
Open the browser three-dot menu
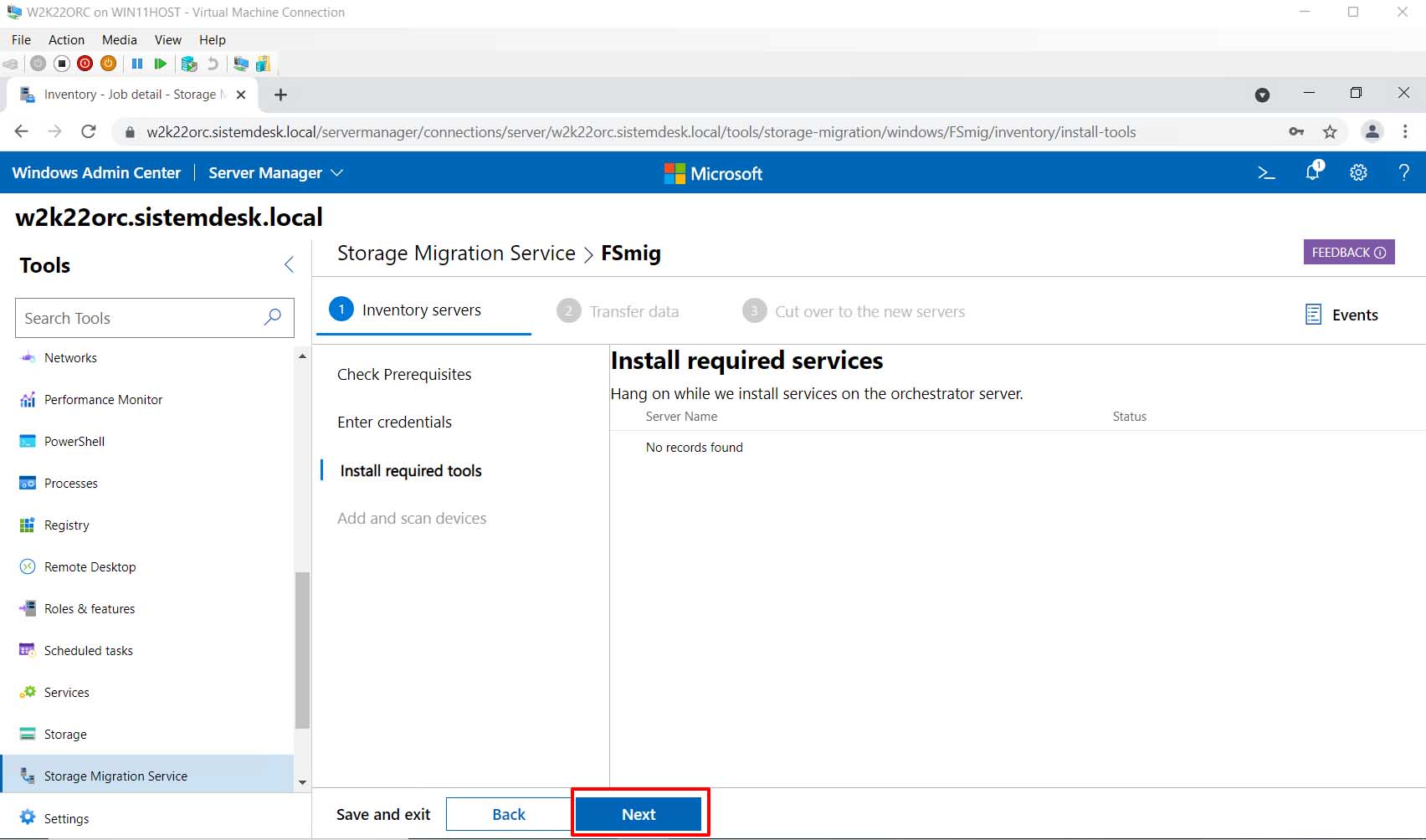[1405, 131]
